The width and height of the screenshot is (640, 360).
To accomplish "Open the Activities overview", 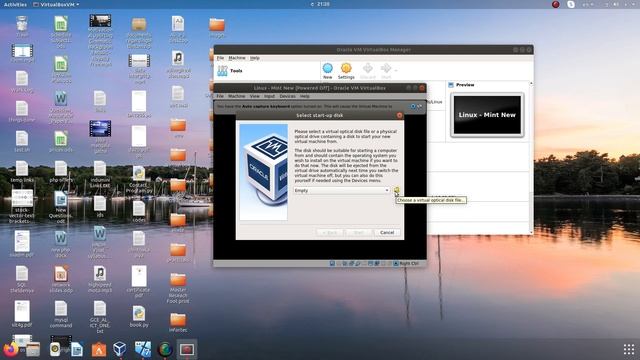I will click(x=15, y=4).
